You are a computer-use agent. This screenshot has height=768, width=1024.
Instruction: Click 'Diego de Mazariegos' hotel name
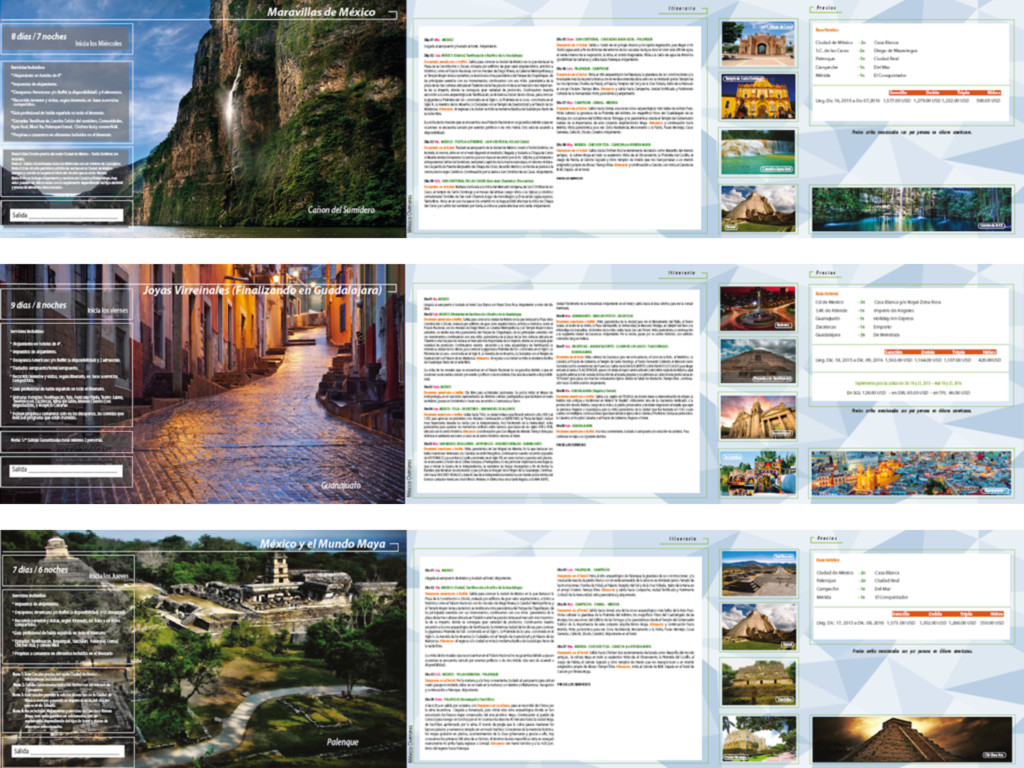(895, 50)
